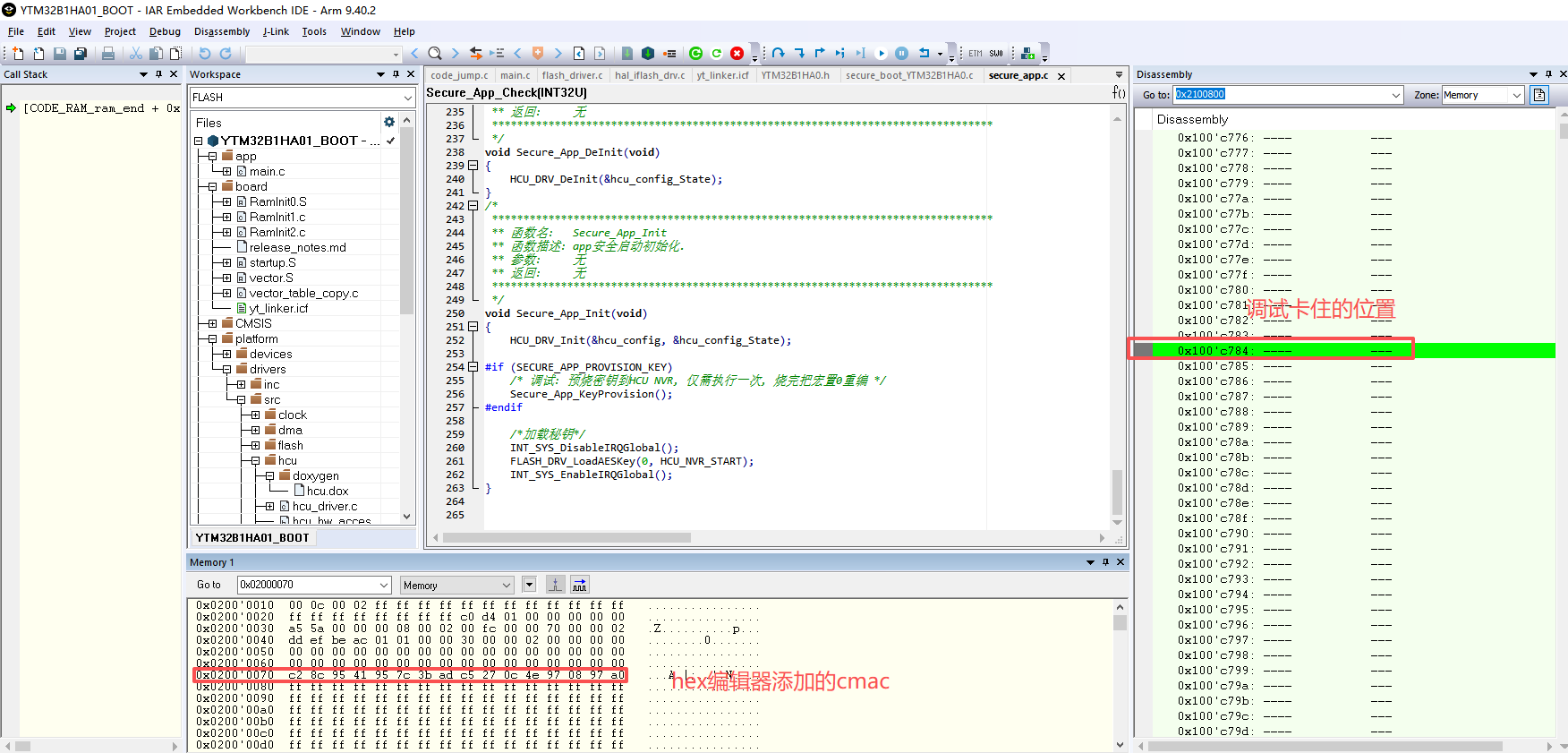Click the Reset debug icon
The height and width of the screenshot is (753, 1568).
(x=925, y=54)
